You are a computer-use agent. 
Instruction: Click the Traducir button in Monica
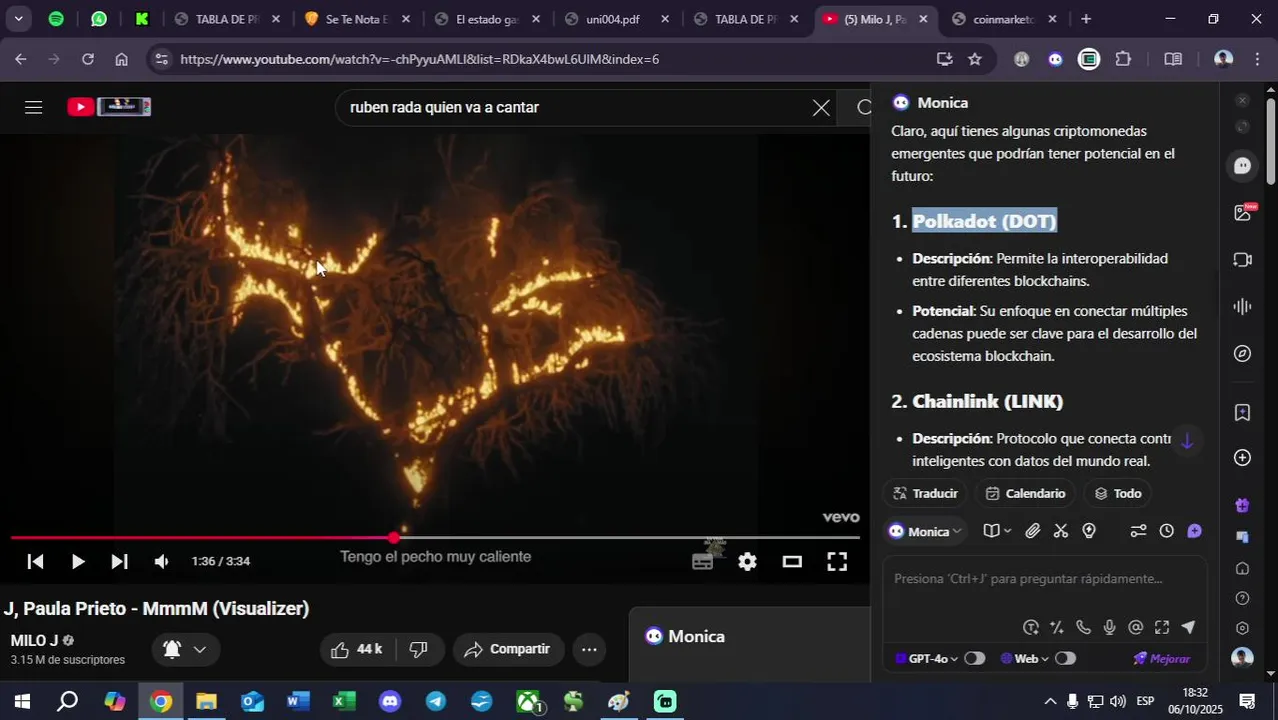pos(925,493)
